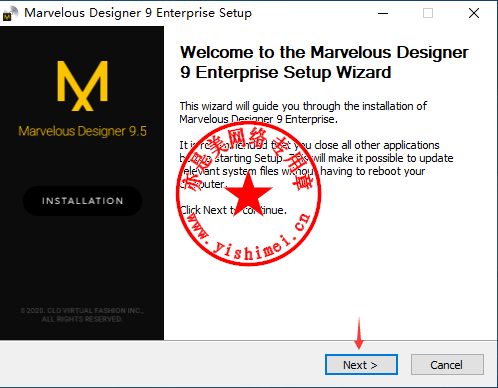Click the yellow M logo
This screenshot has height=388, width=498.
(x=82, y=86)
